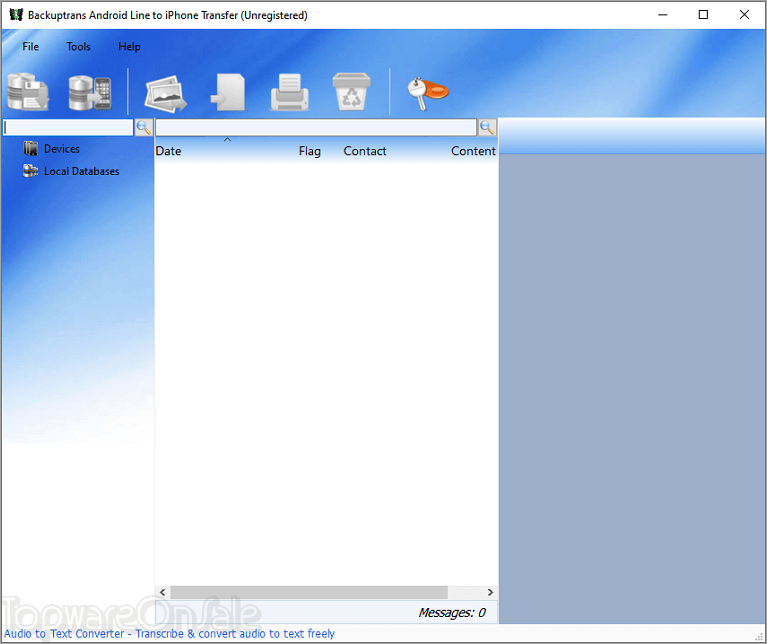Maximize the Backuptrans window
767x644 pixels.
703,15
